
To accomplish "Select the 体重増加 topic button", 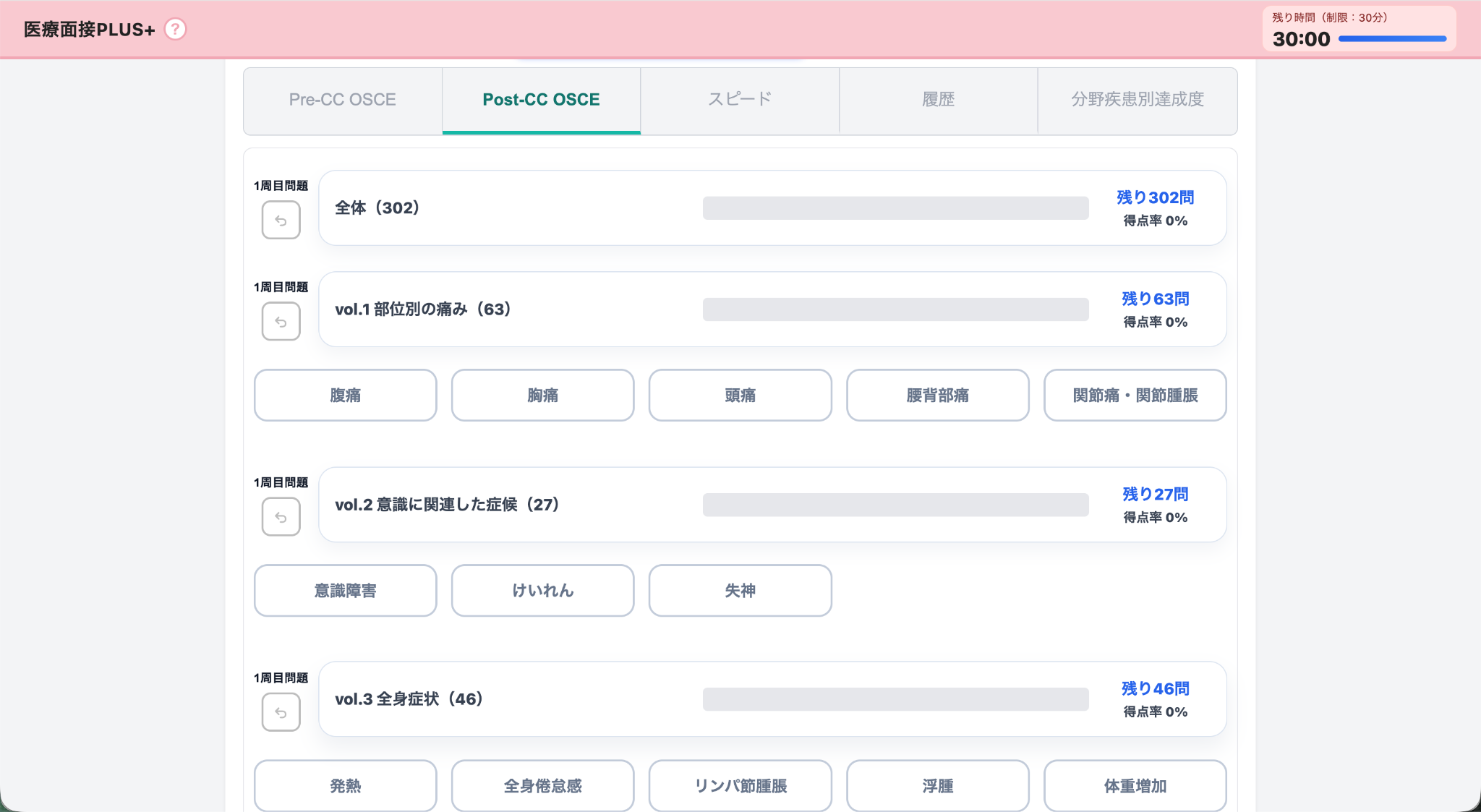I will (x=1135, y=786).
